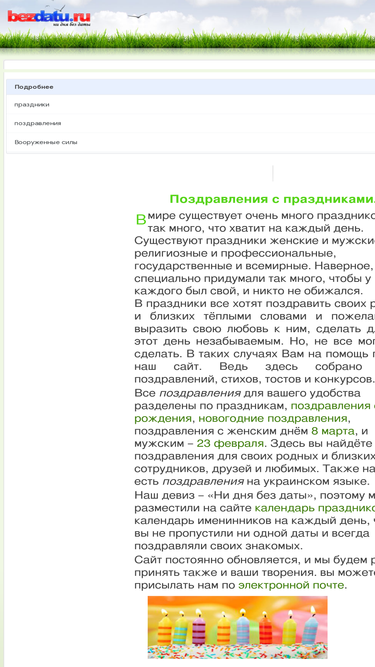Click the green drop cap letter В
This screenshot has width=375, height=667.
pyautogui.click(x=141, y=220)
